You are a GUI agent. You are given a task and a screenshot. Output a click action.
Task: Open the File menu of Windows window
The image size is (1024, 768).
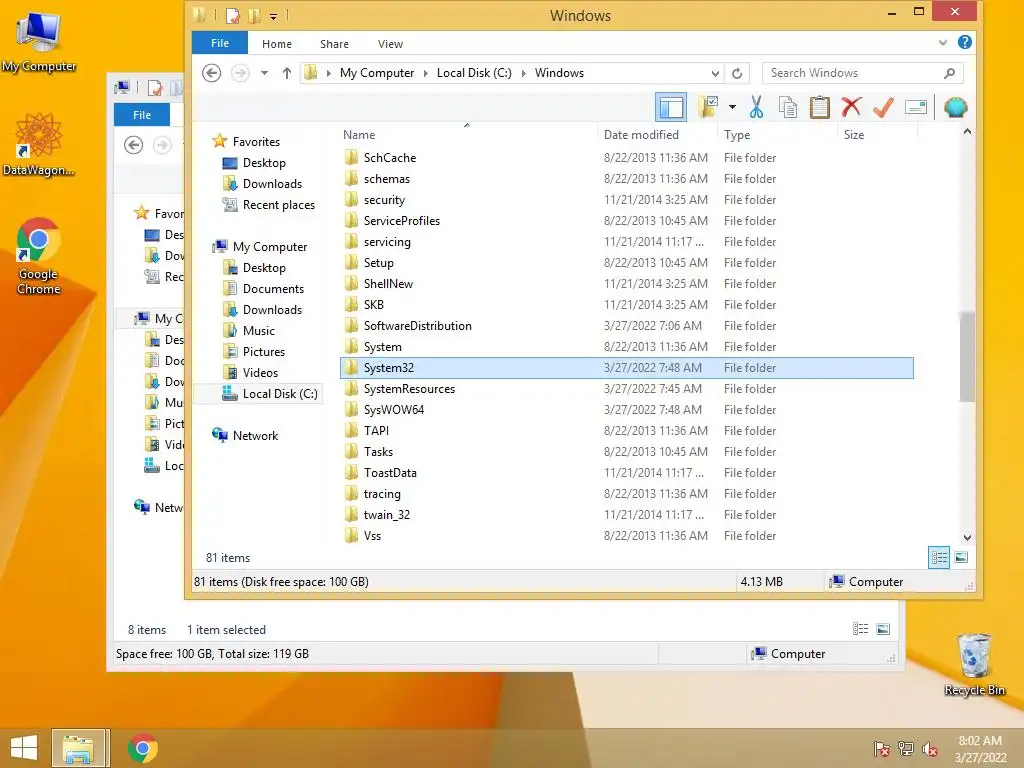pos(220,43)
